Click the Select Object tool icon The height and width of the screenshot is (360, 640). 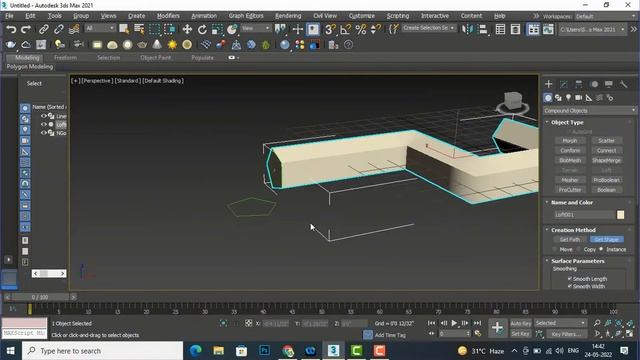click(124, 29)
